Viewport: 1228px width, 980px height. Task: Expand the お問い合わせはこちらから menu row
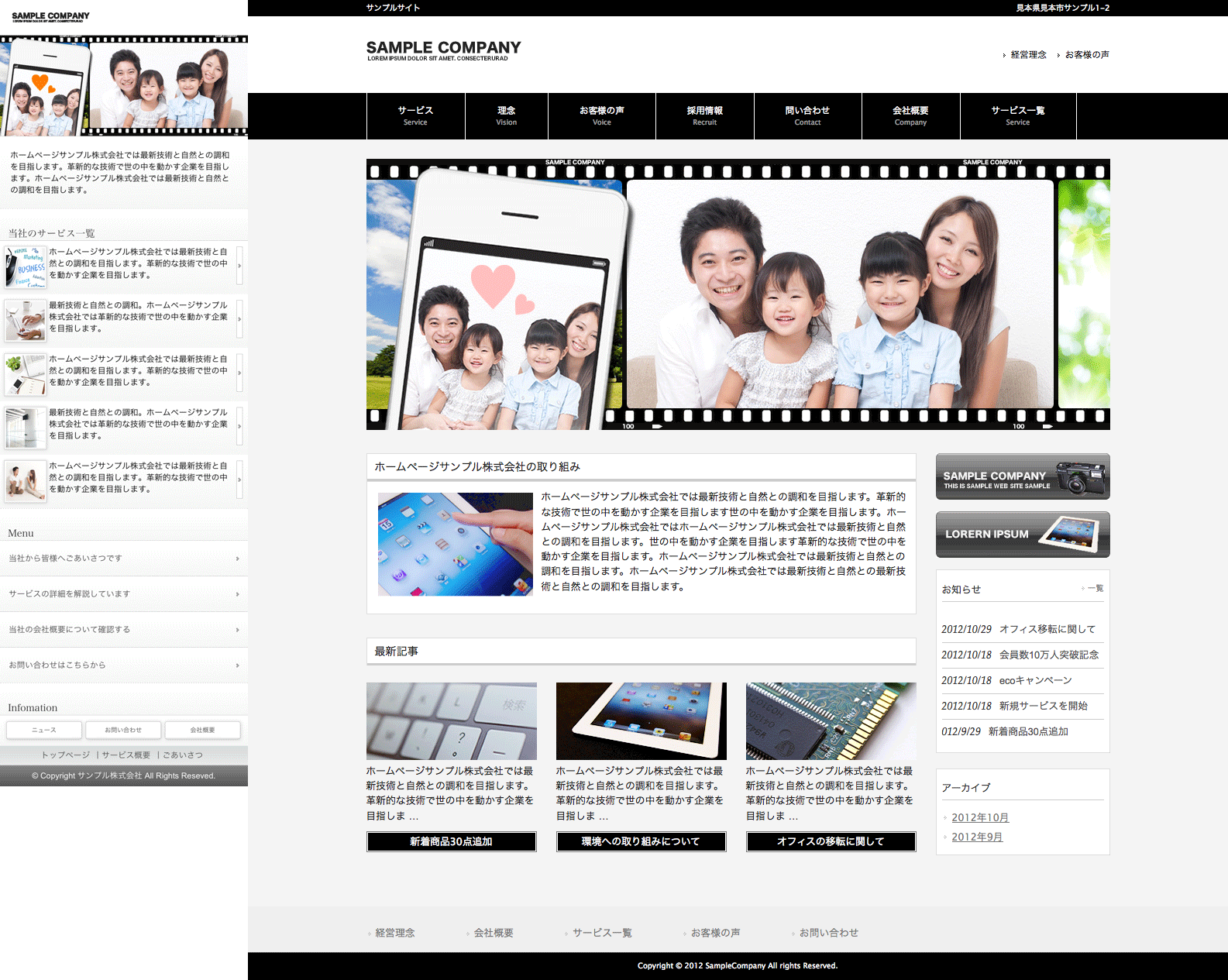coord(124,665)
